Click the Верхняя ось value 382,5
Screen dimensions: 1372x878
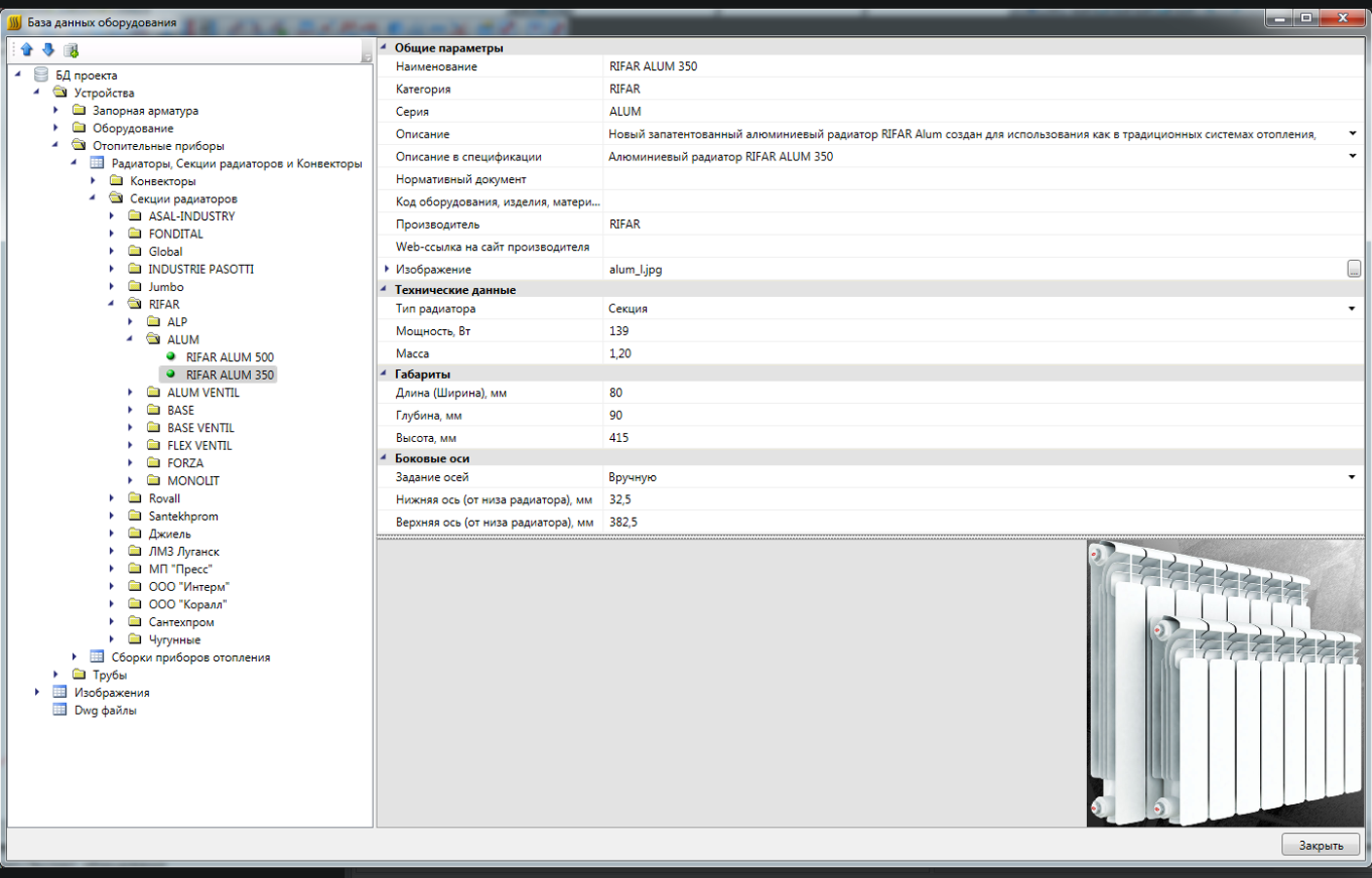(x=983, y=522)
